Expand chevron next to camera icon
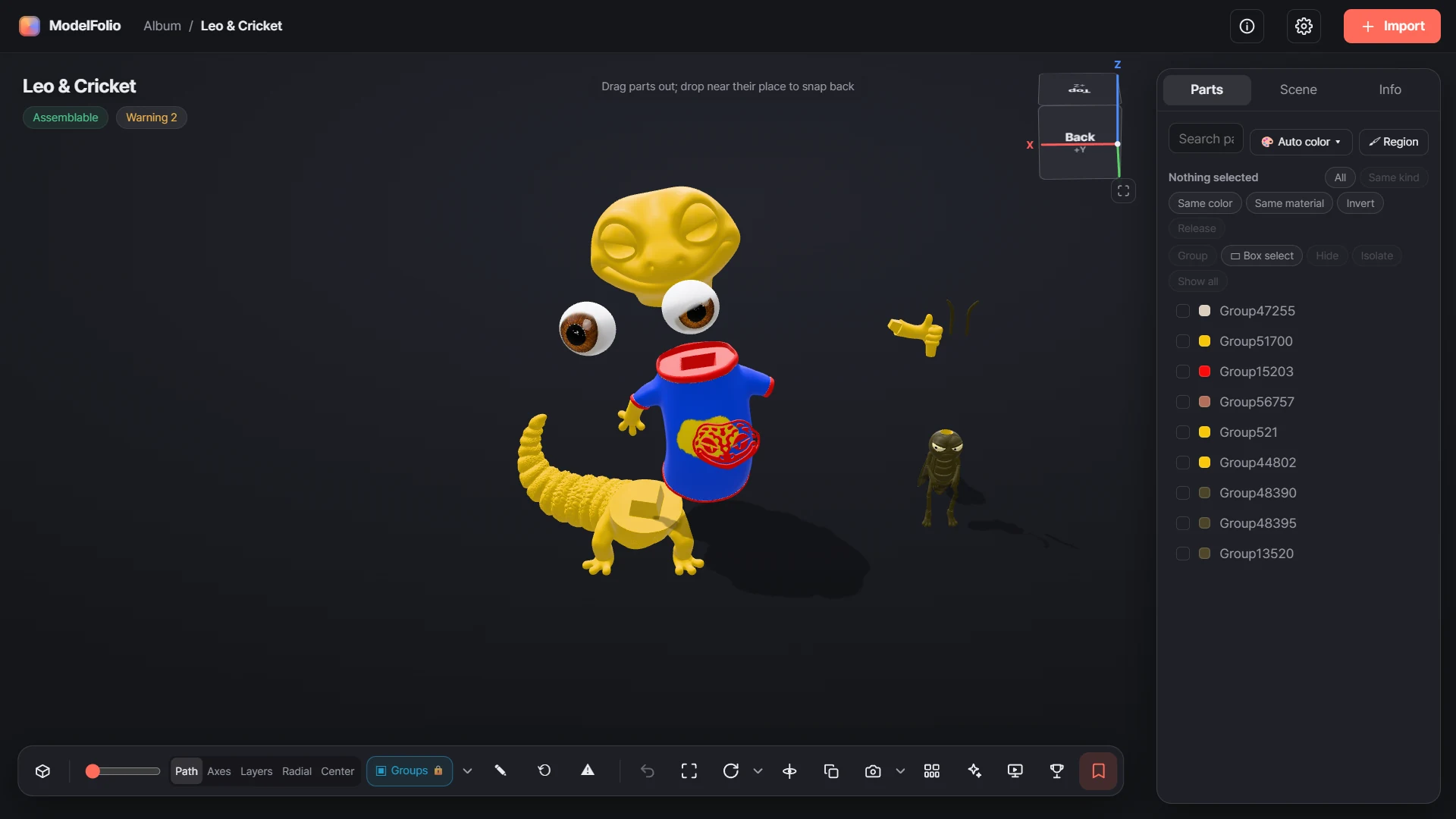Viewport: 1456px width, 819px height. tap(900, 771)
